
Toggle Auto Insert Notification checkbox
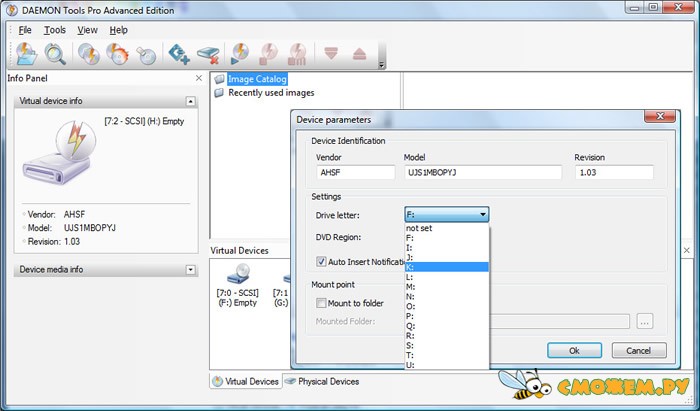pyautogui.click(x=321, y=262)
